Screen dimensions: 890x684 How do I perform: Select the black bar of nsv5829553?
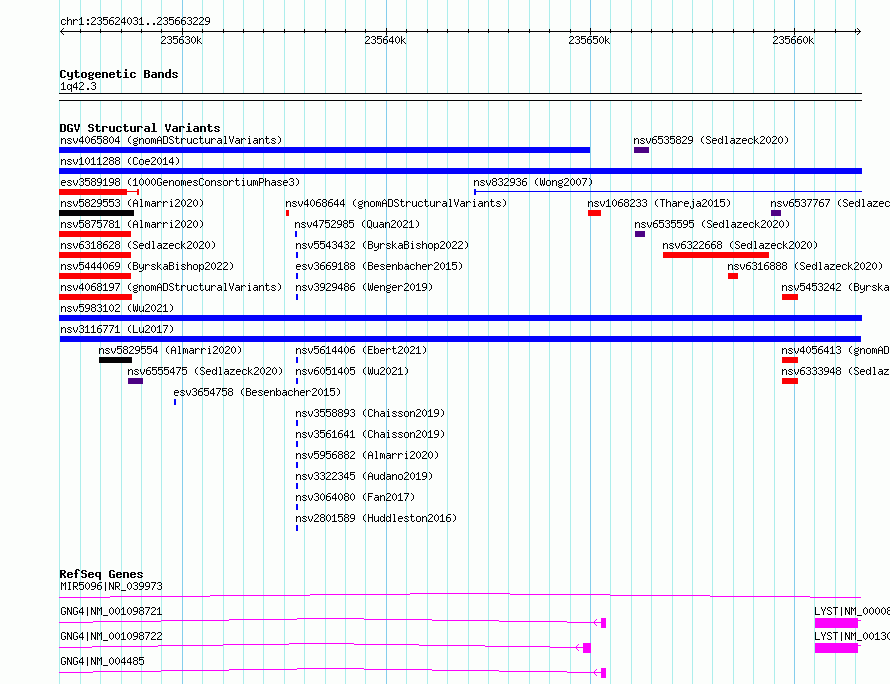pos(96,213)
